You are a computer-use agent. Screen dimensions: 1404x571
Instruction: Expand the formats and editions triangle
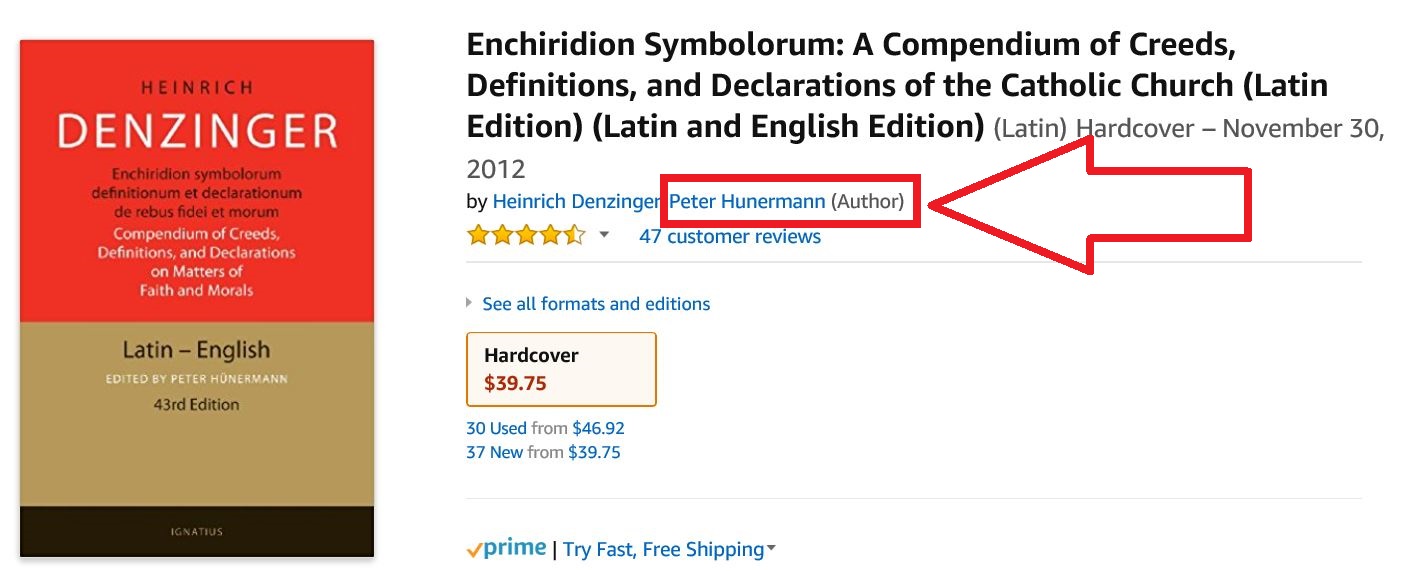coord(470,303)
